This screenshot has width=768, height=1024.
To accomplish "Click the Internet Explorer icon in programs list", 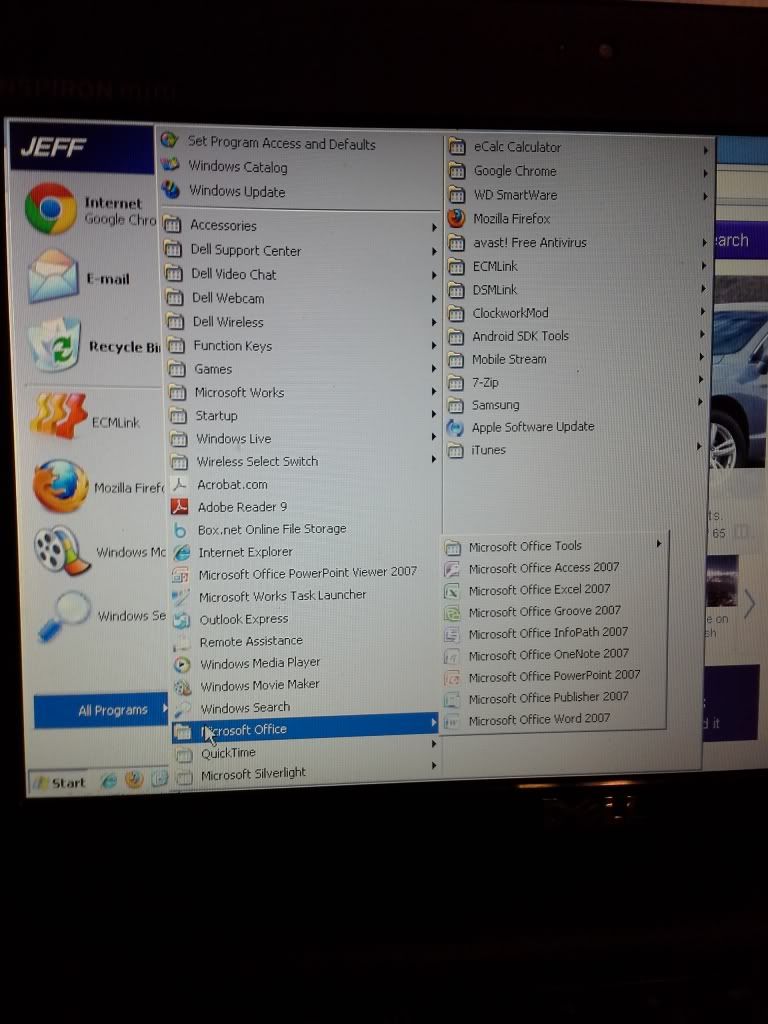I will [181, 552].
